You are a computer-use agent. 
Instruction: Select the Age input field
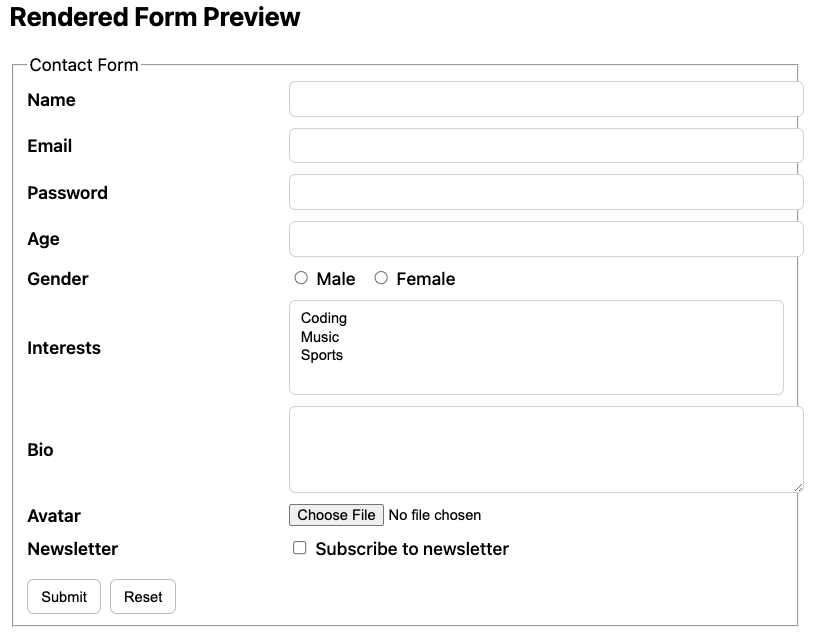click(x=545, y=239)
